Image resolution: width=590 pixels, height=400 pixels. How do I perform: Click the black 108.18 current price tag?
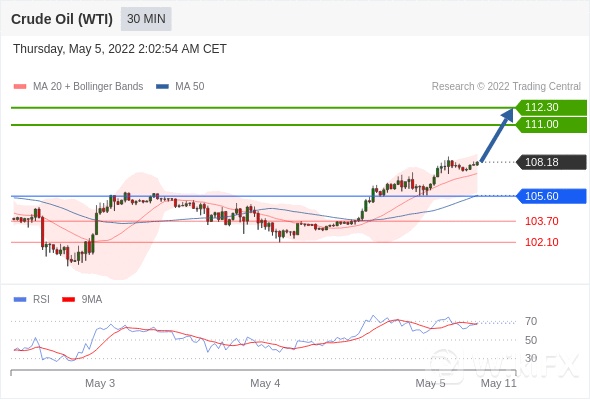click(x=551, y=162)
